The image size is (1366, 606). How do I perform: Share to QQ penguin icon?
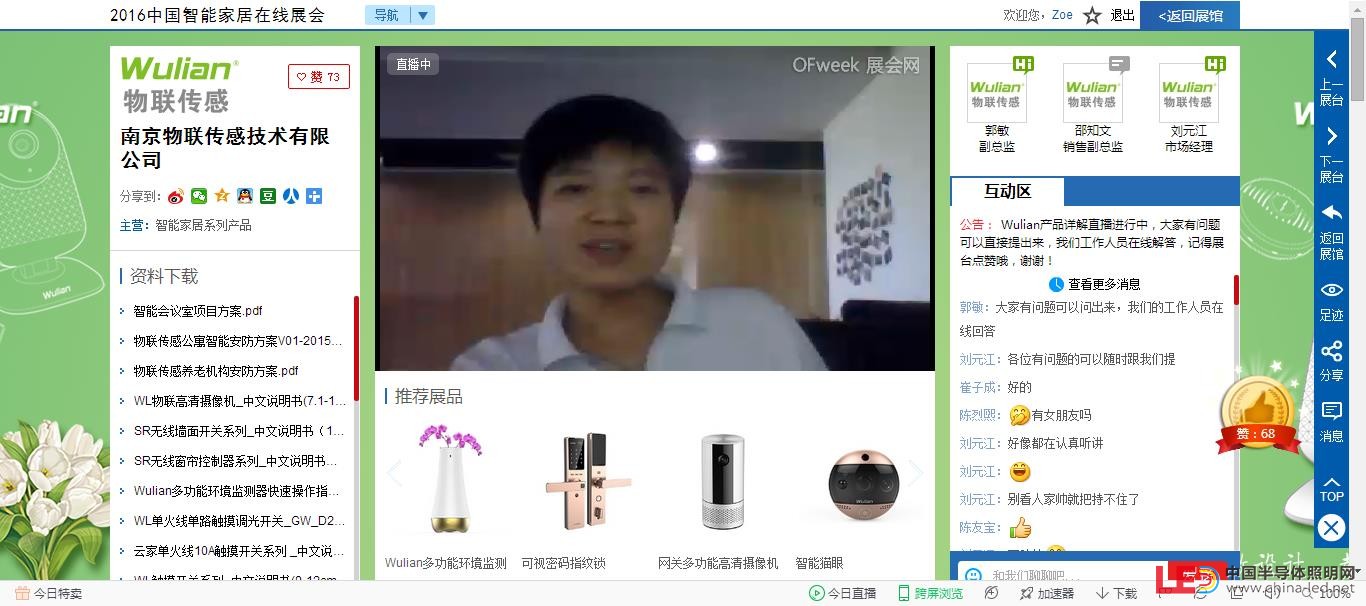pyautogui.click(x=245, y=196)
